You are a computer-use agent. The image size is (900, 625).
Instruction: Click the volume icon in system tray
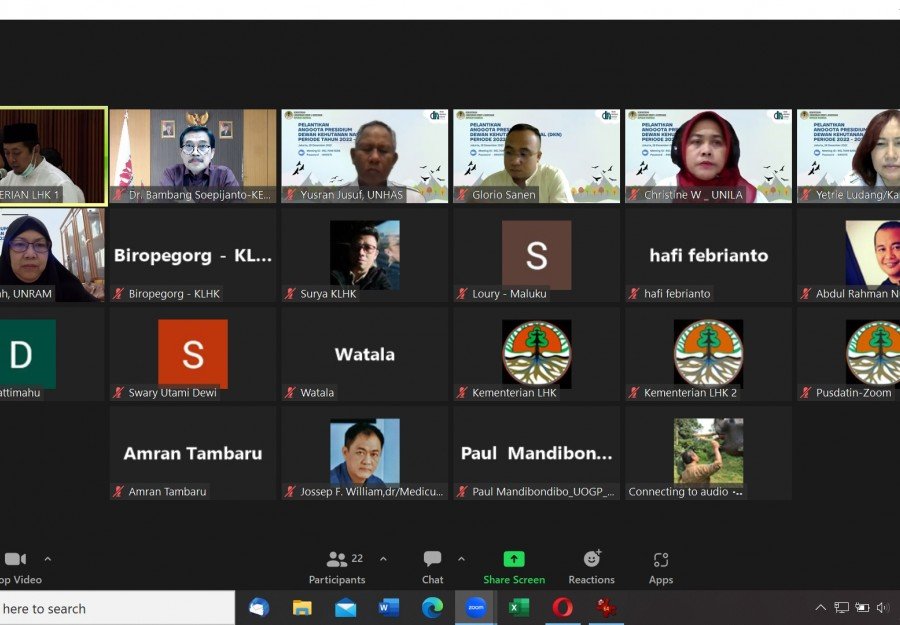pos(884,607)
